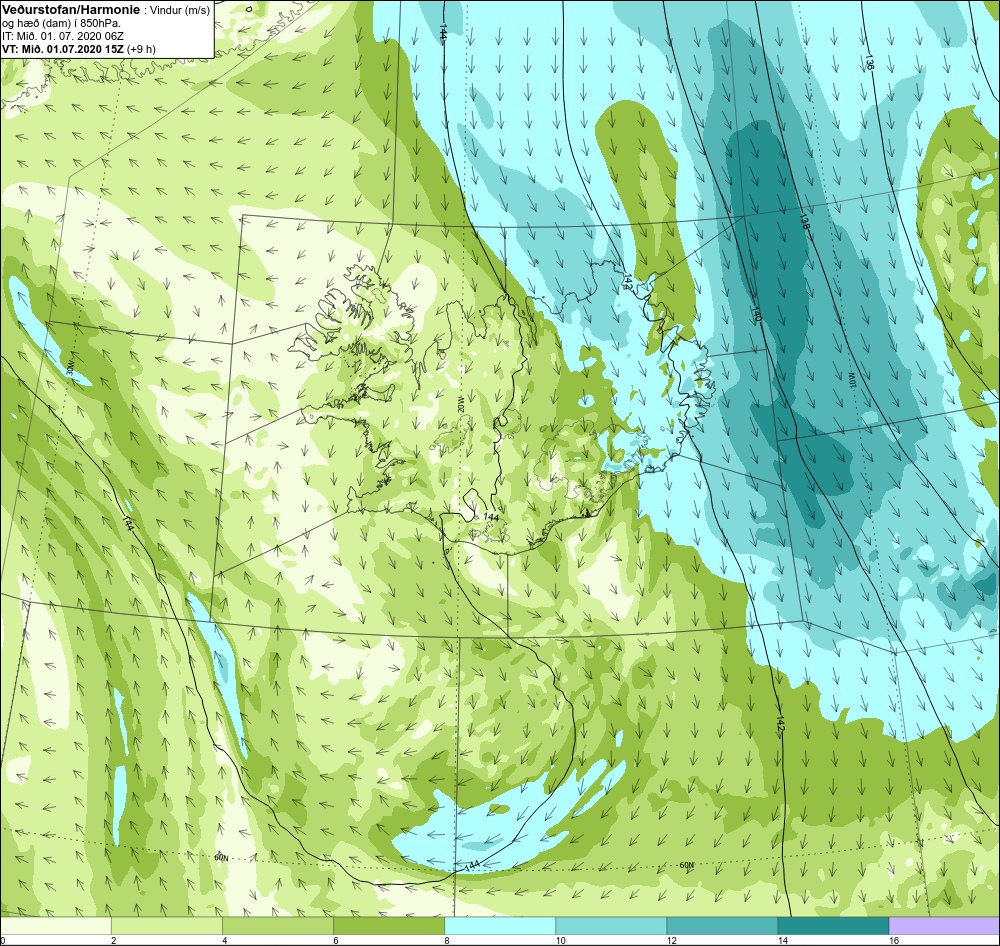This screenshot has width=1000, height=946.
Task: Click the '60N' label under the teal swatches
Action: pyautogui.click(x=686, y=866)
